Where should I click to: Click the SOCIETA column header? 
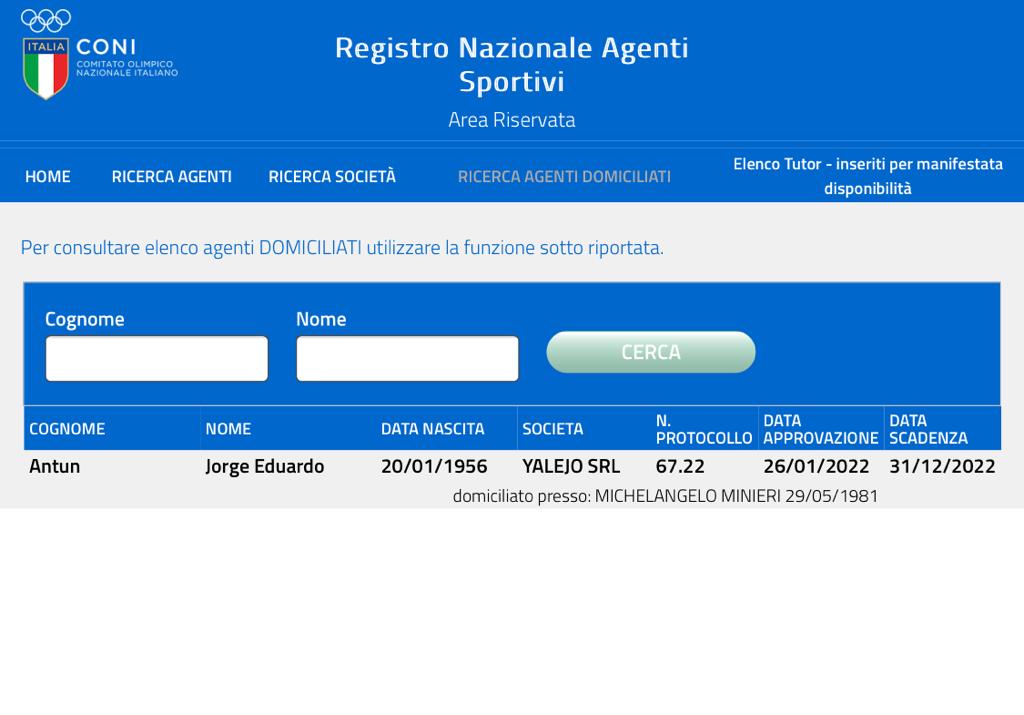click(x=552, y=429)
